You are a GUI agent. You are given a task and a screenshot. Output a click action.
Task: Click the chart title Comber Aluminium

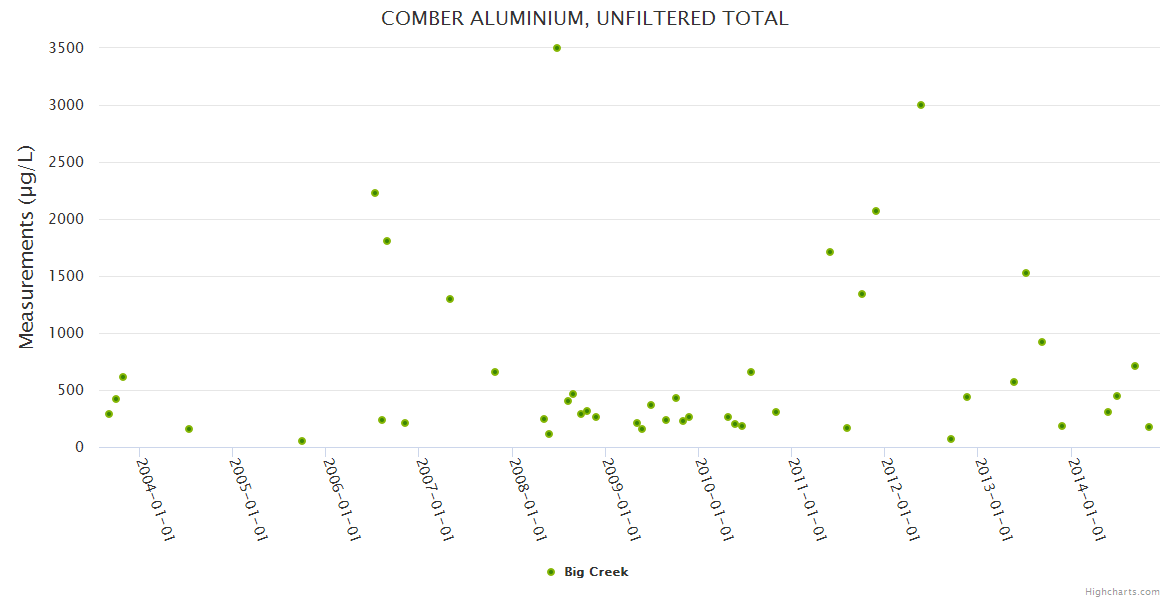click(x=585, y=18)
